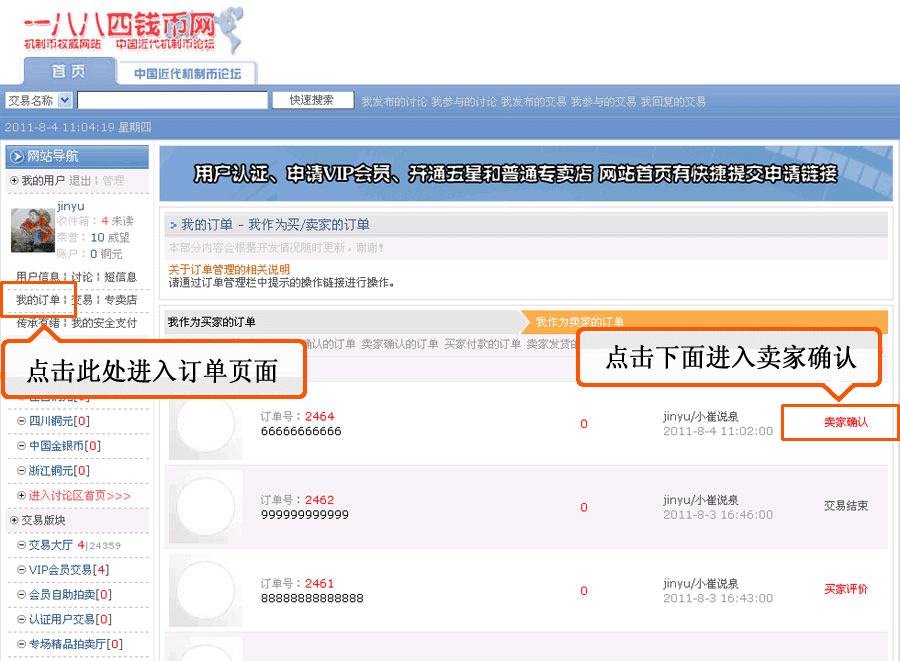
Task: Click thumbnail image of order 2462
Action: 205,507
